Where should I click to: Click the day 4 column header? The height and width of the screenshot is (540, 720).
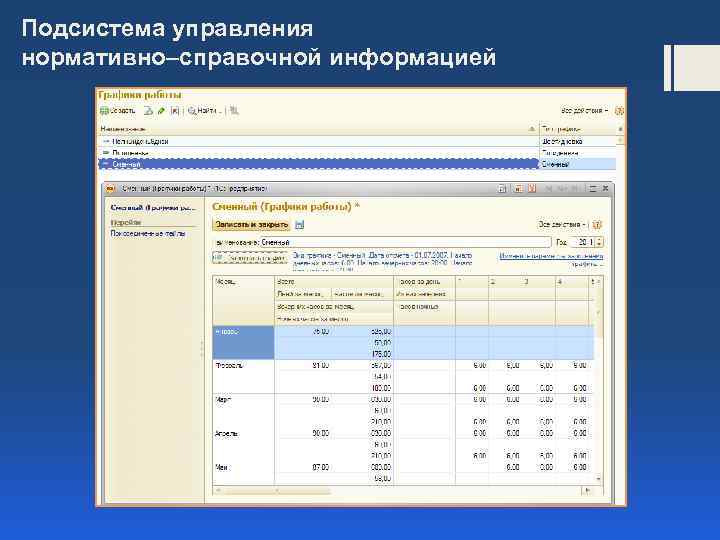pos(572,281)
